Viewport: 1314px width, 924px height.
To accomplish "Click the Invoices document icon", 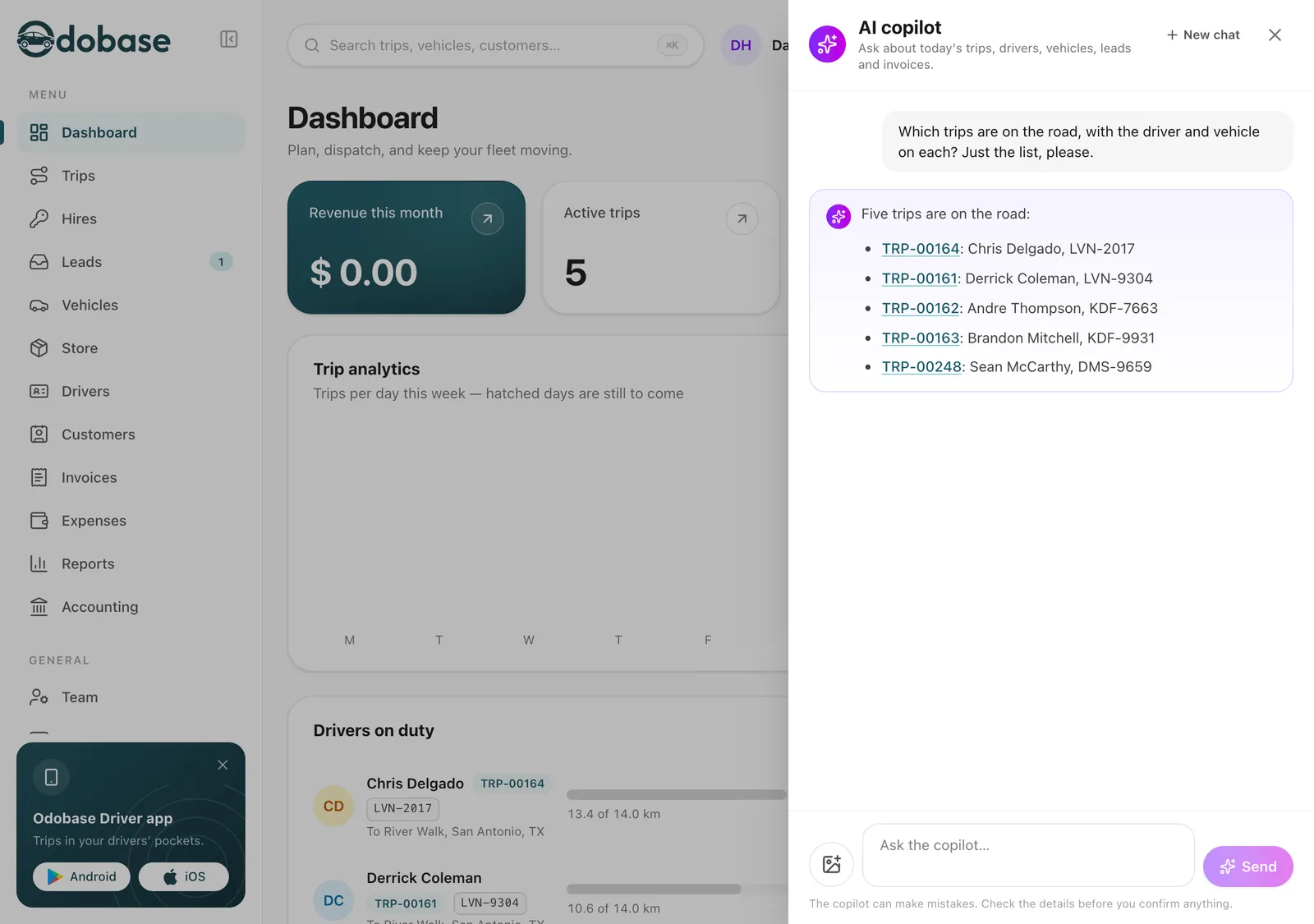I will tap(39, 478).
